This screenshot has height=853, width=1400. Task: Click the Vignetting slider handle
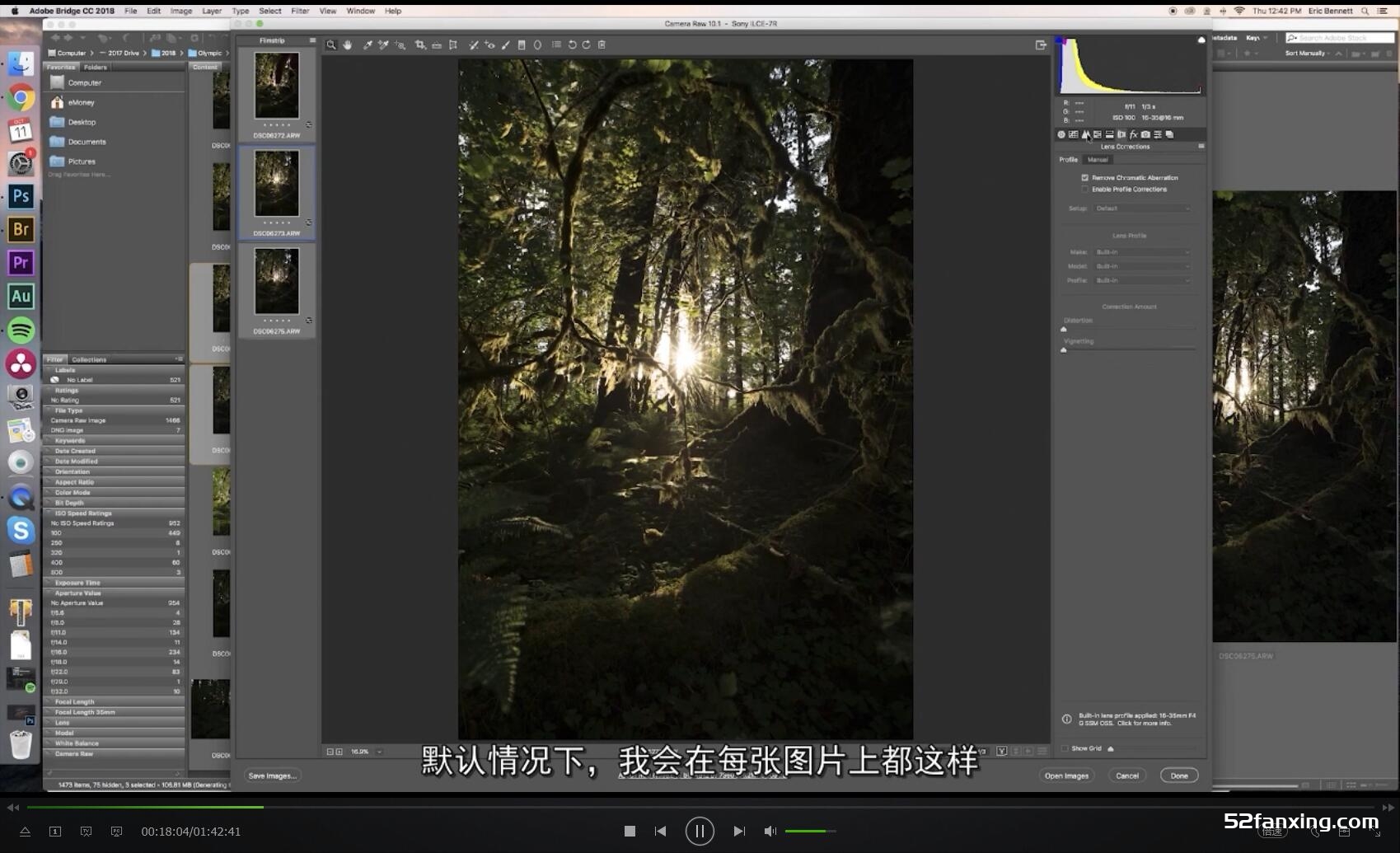1064,349
